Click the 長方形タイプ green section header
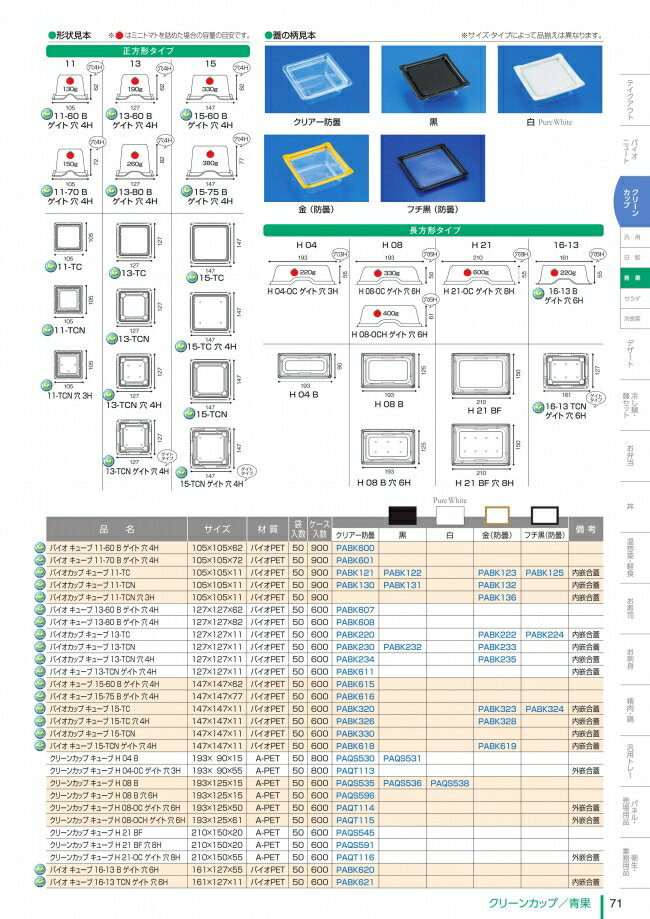Screen dimensions: 650x919 pyautogui.click(x=434, y=230)
